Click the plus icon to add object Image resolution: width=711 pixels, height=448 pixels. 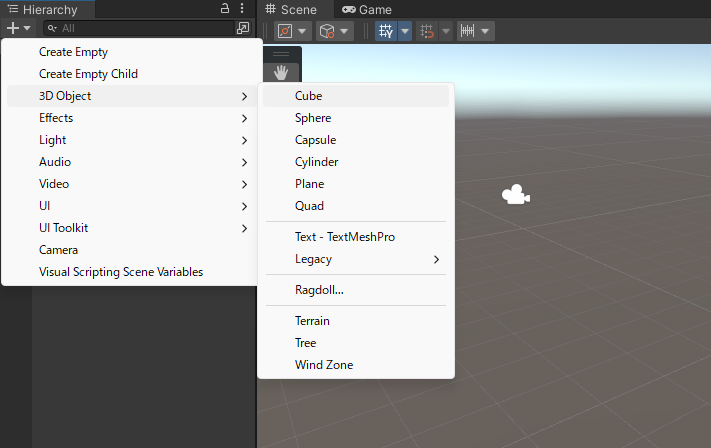click(x=12, y=29)
